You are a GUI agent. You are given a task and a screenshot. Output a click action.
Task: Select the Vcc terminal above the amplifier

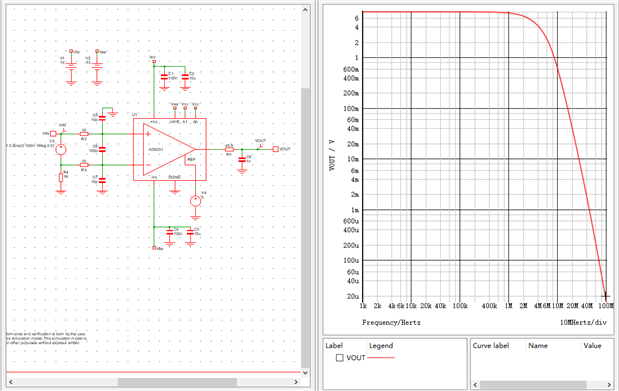154,62
